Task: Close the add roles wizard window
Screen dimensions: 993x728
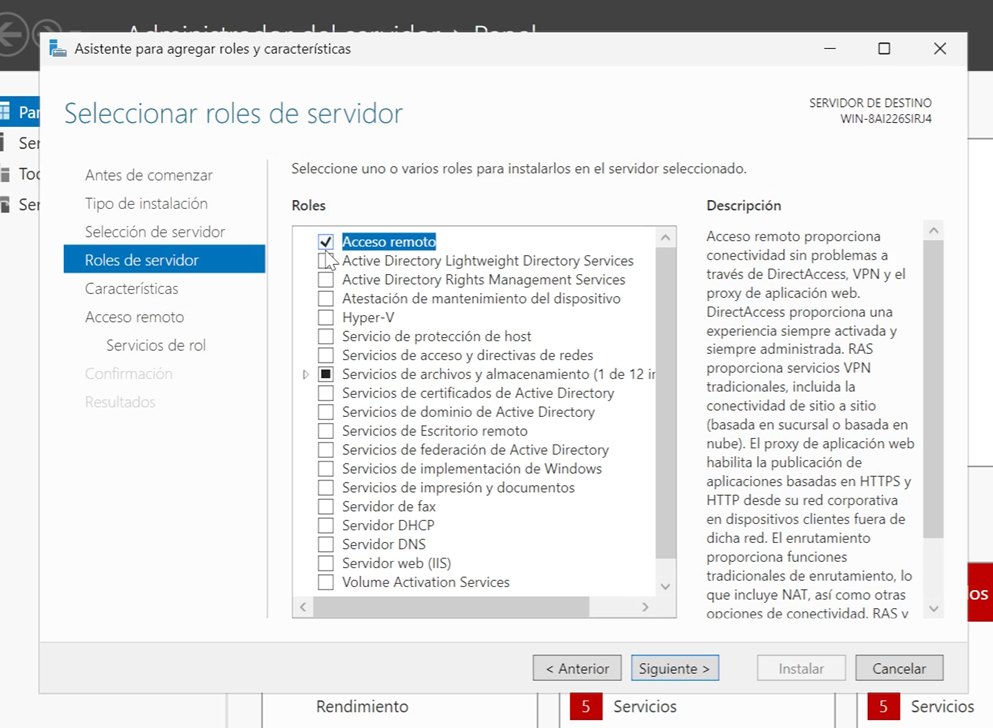Action: coord(939,49)
